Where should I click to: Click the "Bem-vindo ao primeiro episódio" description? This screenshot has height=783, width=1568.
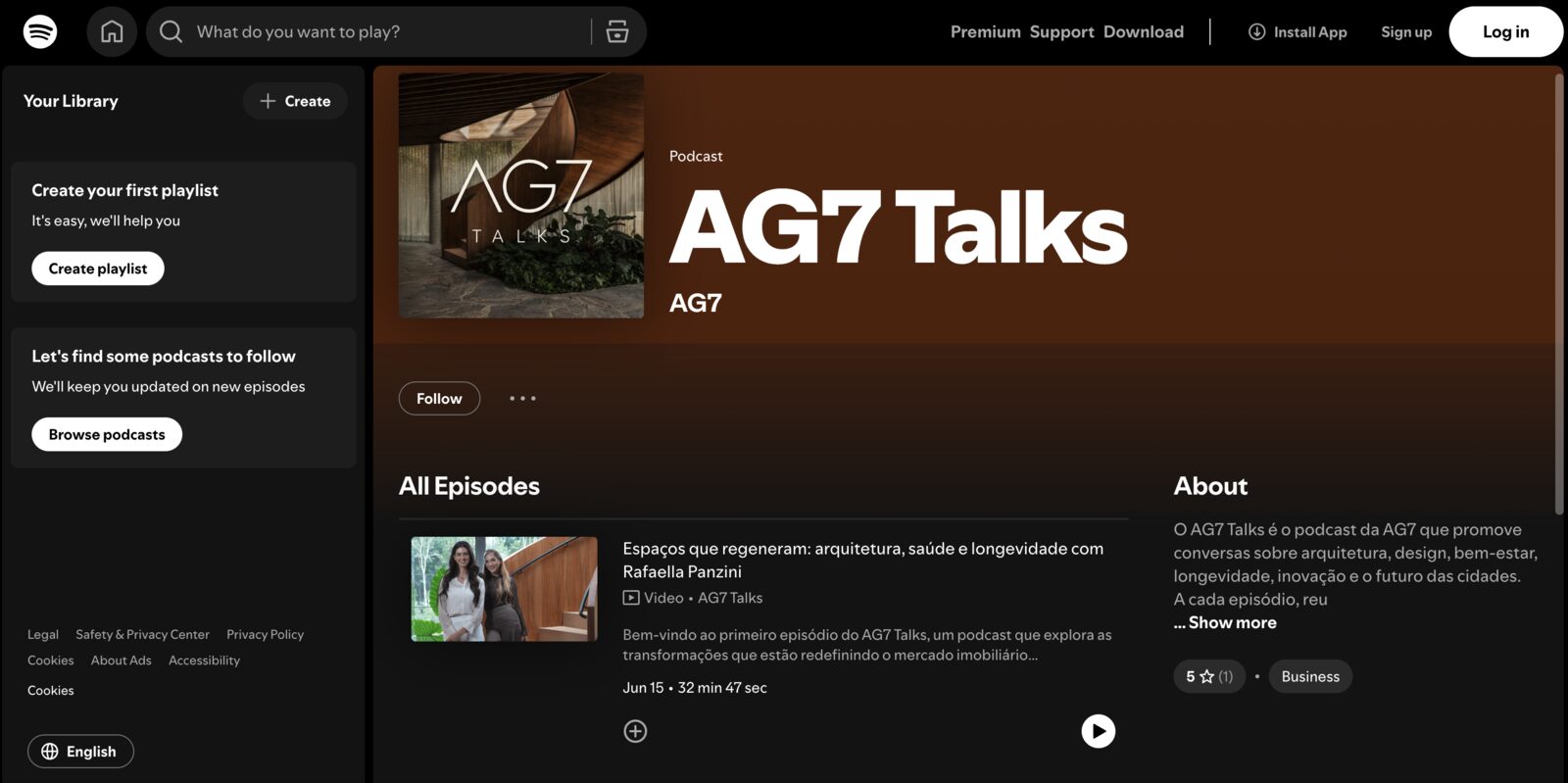point(867,645)
